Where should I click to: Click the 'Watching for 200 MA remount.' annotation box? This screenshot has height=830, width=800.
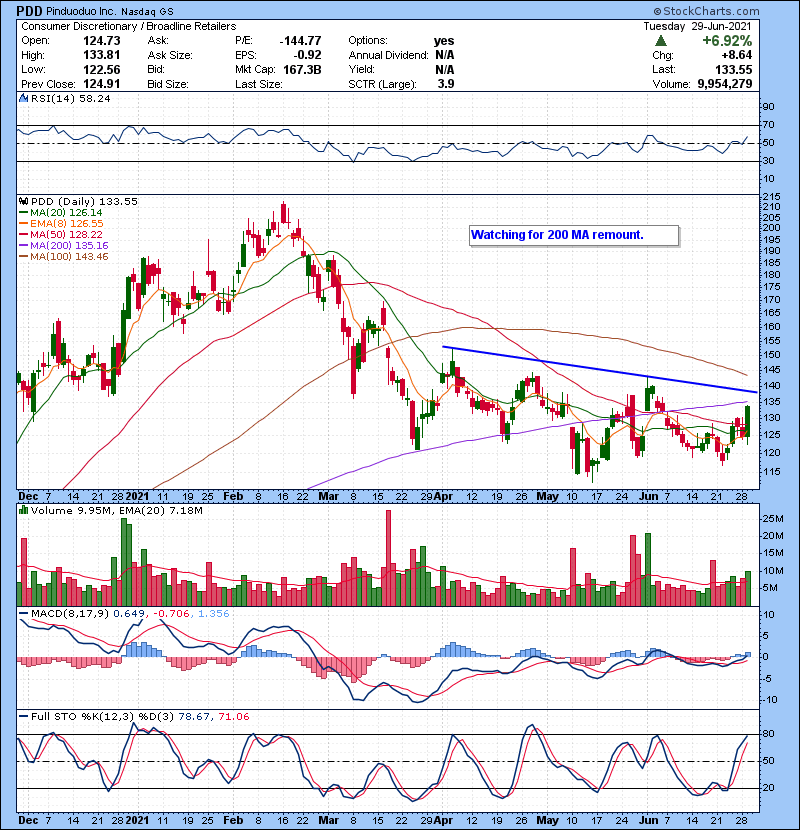tap(573, 236)
